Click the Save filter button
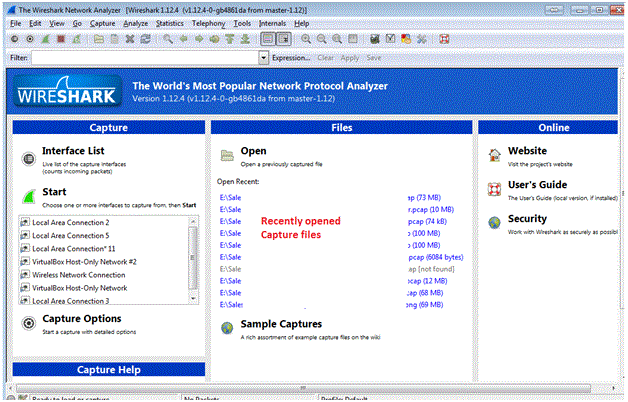 374,58
